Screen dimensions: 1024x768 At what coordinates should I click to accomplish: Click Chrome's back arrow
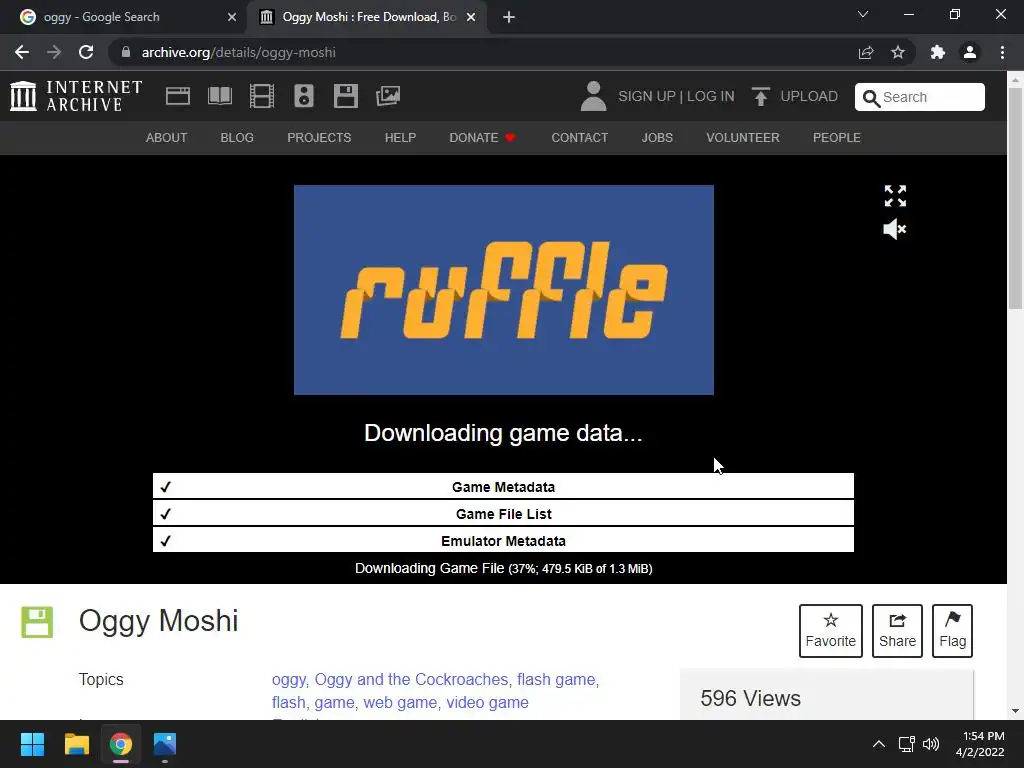22,52
